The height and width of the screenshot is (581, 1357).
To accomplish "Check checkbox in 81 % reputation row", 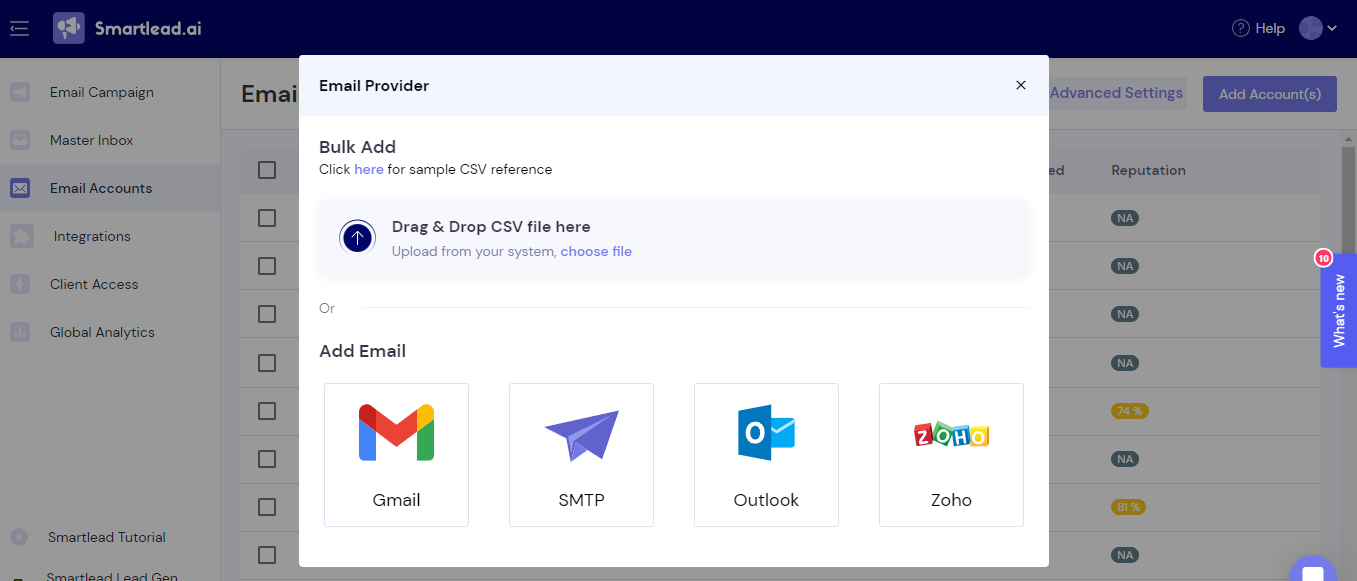I will [267, 507].
